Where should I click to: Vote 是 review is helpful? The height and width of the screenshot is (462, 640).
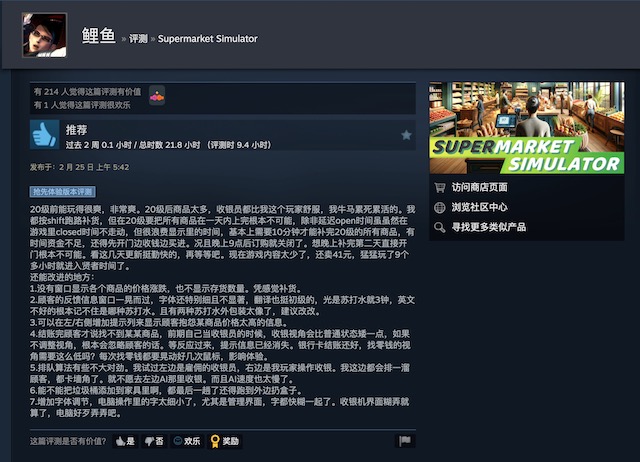click(125, 441)
